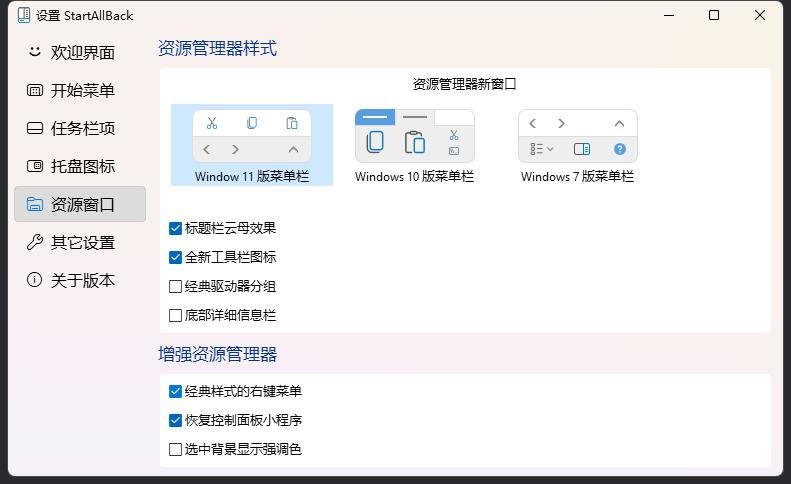This screenshot has height=484, width=791.
Task: Click the StartAllBack app icon in title bar
Action: click(x=24, y=15)
